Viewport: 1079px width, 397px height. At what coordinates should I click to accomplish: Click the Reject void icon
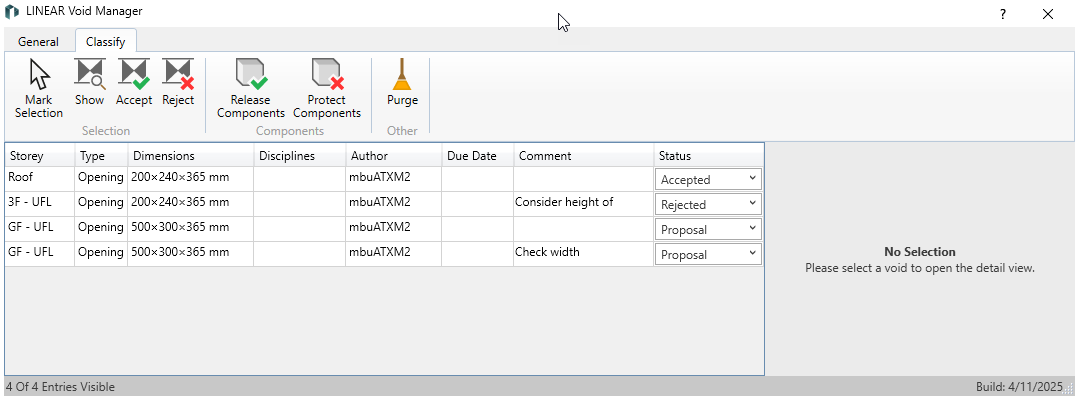[x=178, y=74]
